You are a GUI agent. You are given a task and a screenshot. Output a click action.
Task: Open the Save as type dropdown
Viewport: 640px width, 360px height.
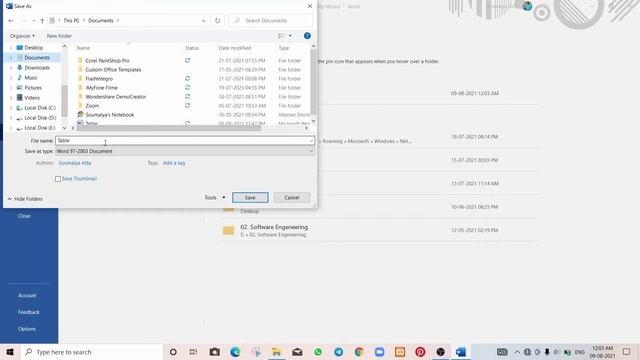(311, 151)
